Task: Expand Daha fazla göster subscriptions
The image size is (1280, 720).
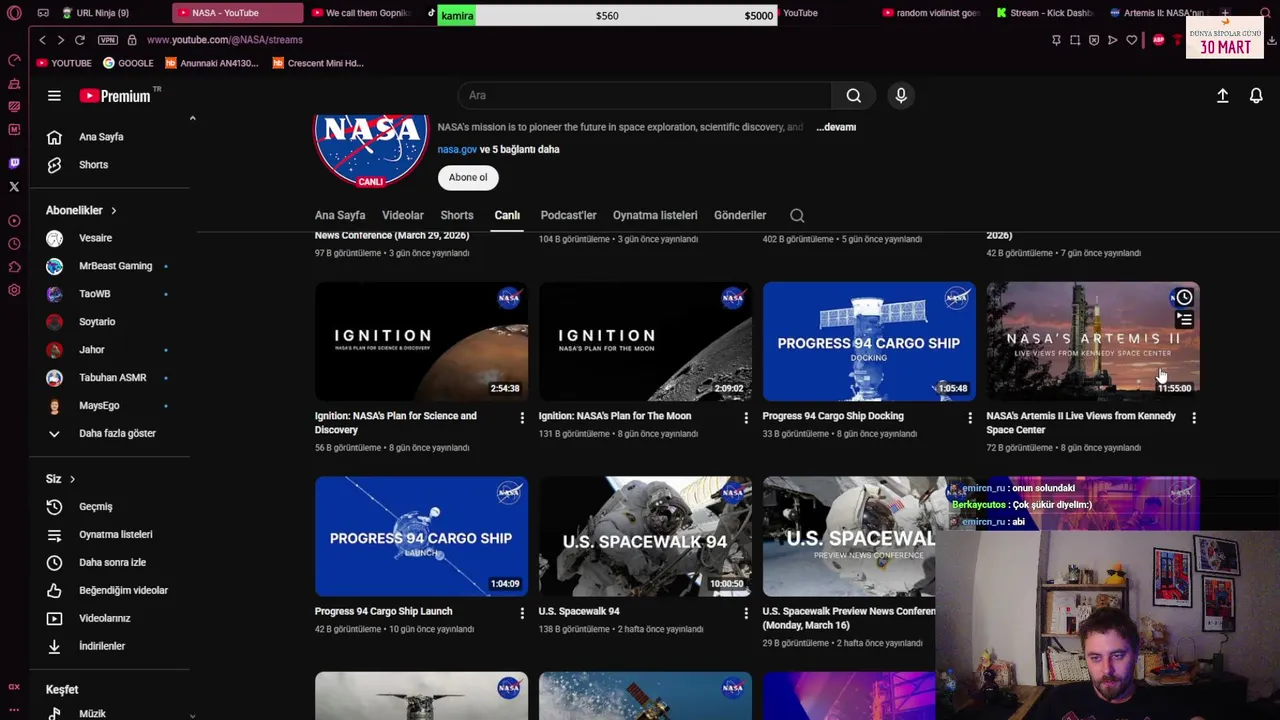Action: (112, 433)
